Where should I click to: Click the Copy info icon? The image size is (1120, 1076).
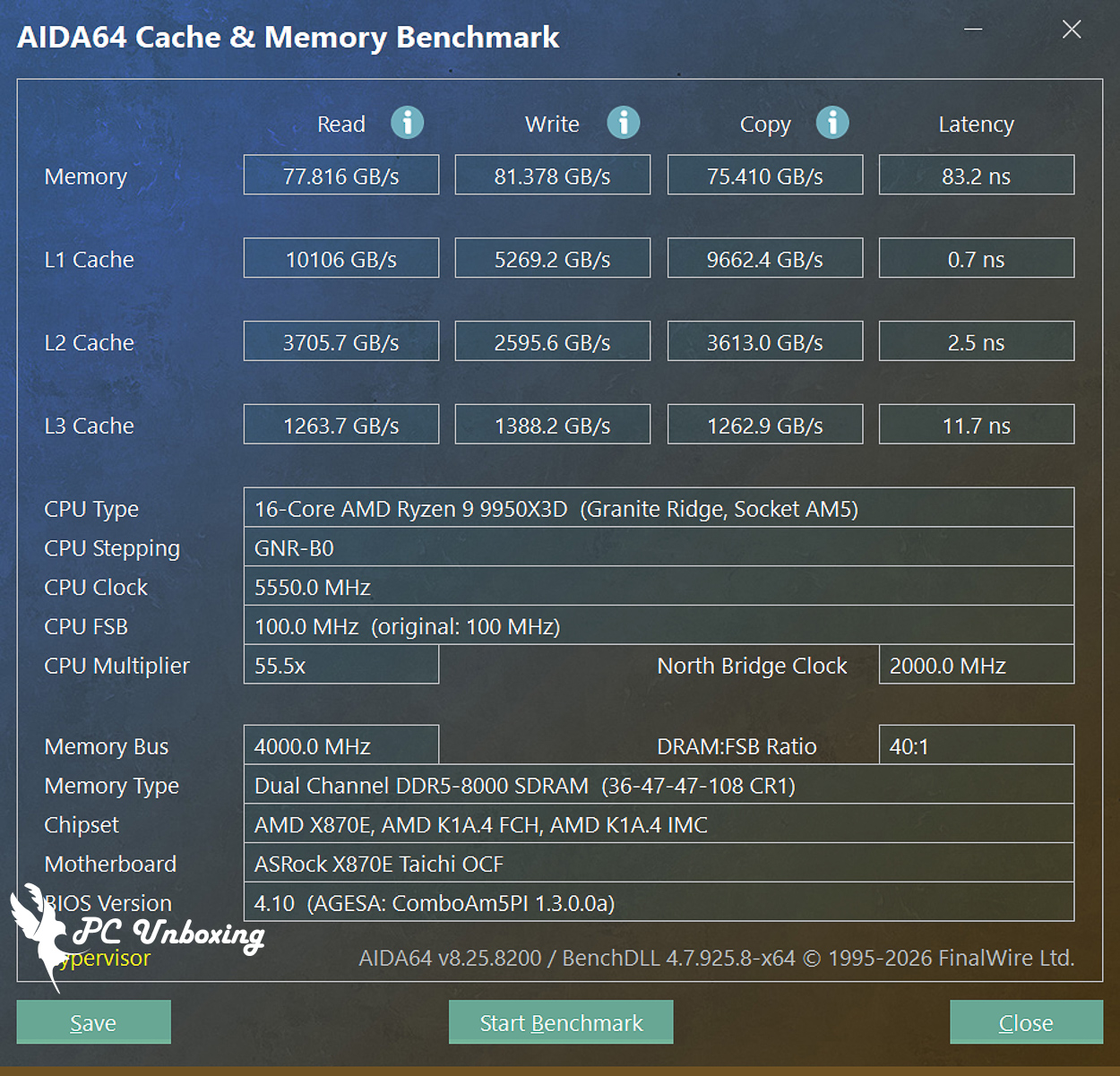click(831, 123)
